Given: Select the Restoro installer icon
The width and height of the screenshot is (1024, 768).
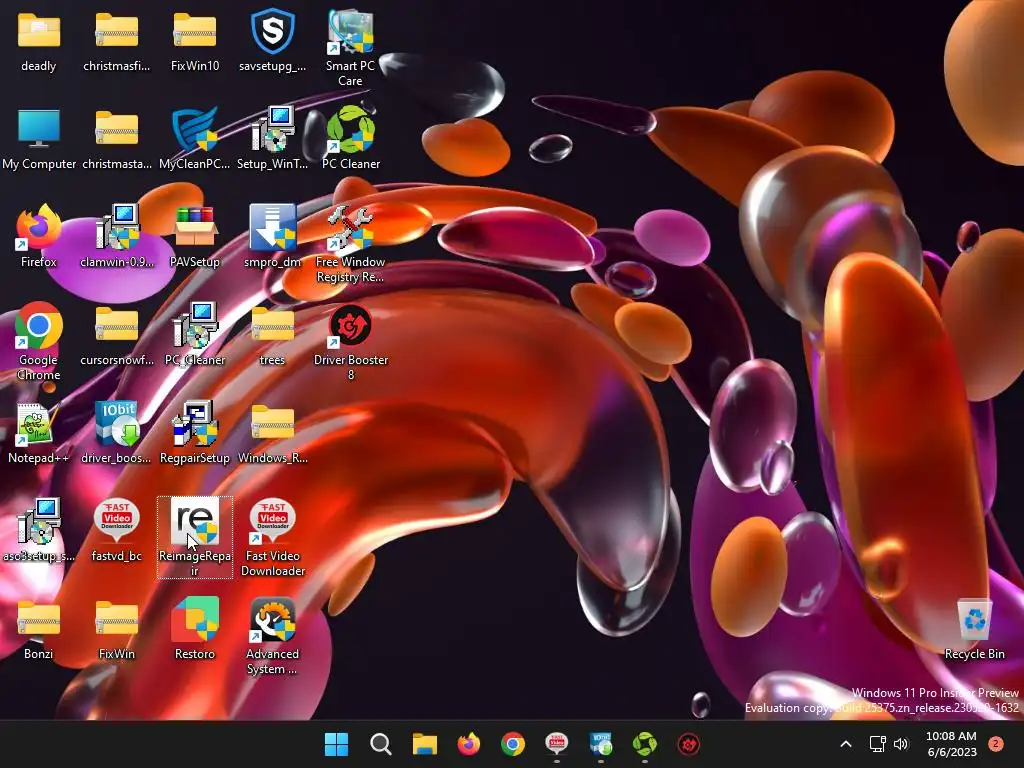Looking at the screenshot, I should [195, 629].
